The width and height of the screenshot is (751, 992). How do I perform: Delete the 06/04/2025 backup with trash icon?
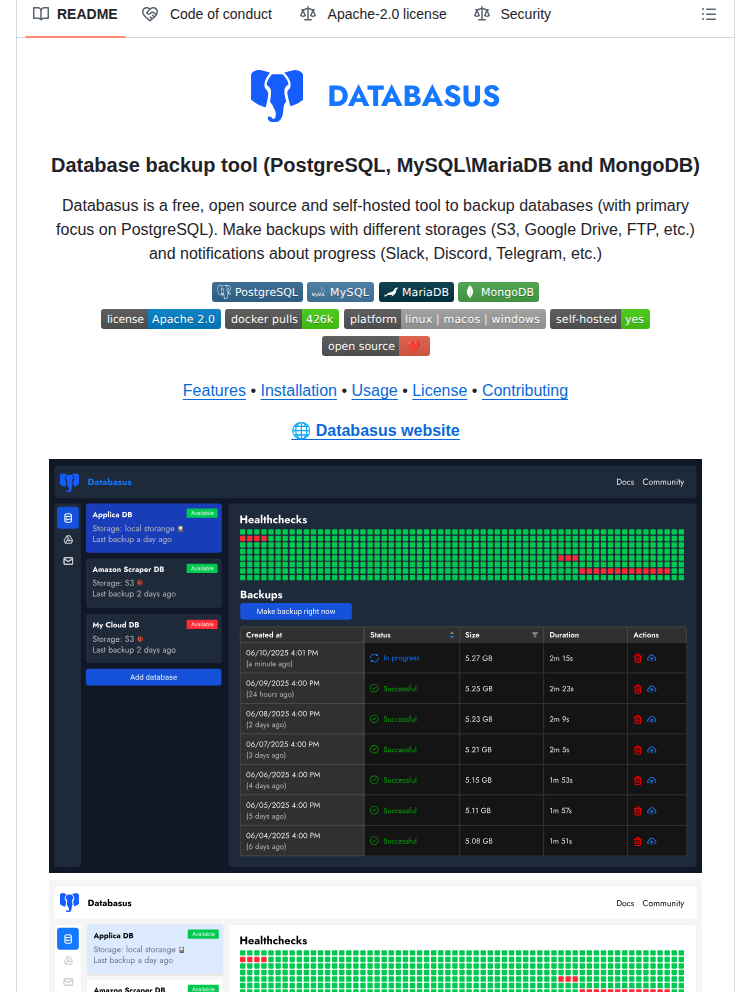pyautogui.click(x=638, y=841)
